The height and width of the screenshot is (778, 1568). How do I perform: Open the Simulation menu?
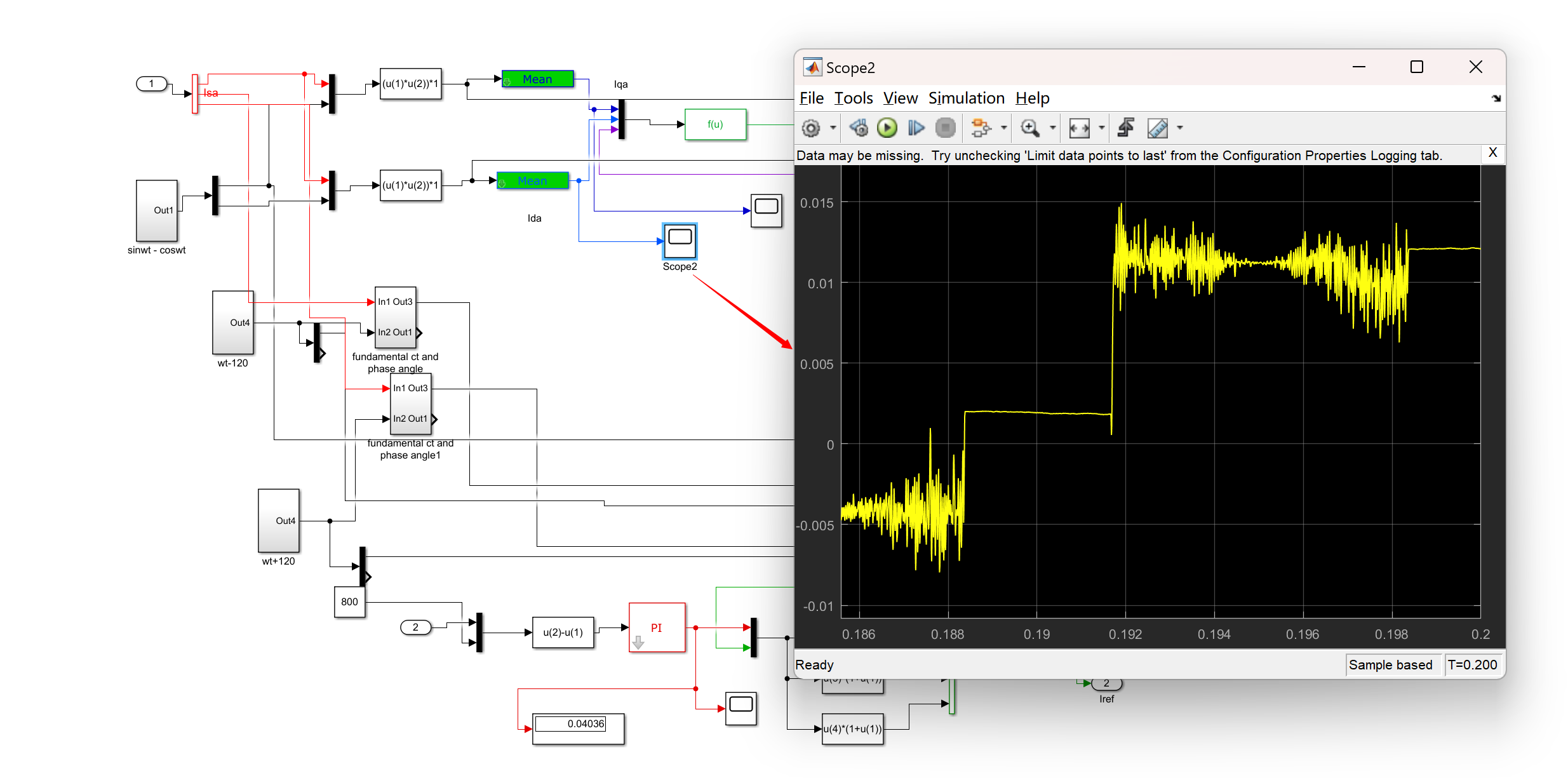[966, 98]
